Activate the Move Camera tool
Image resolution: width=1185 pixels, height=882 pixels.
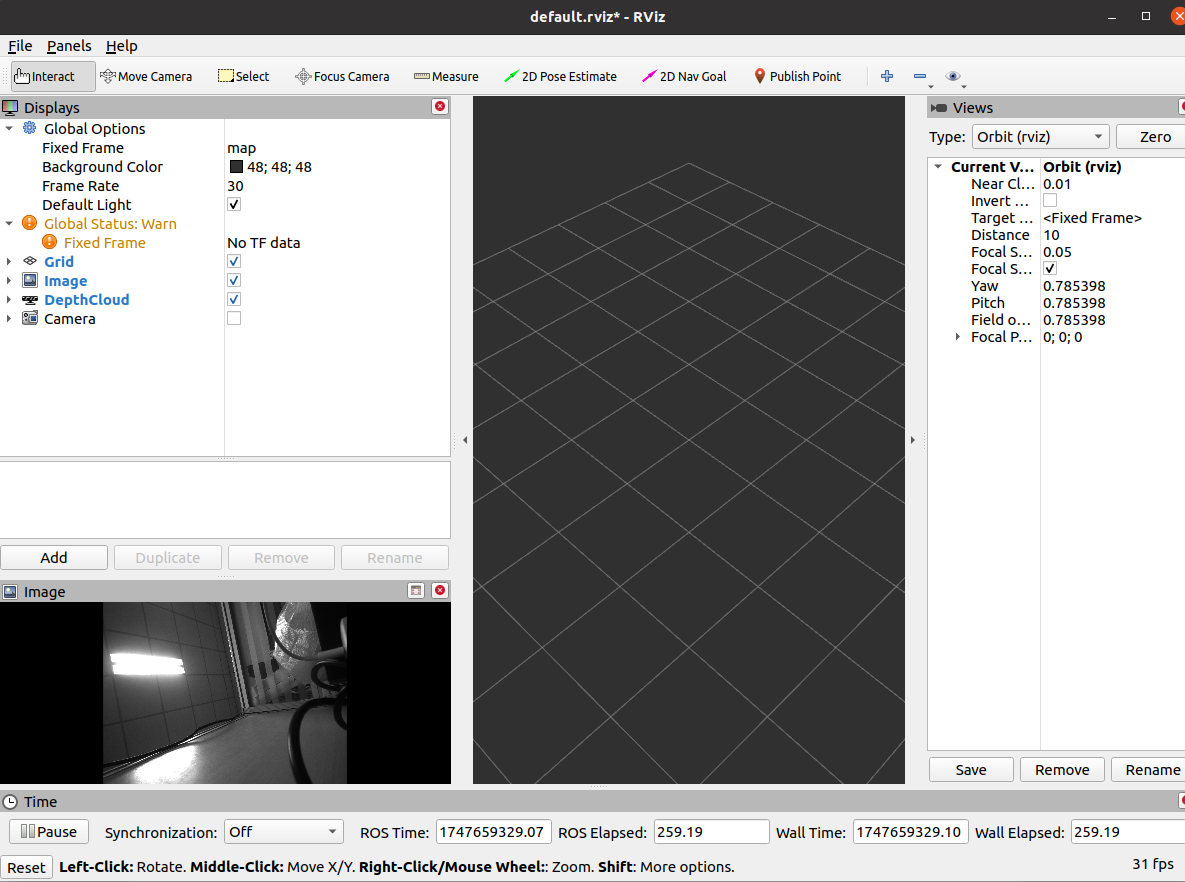click(x=146, y=76)
